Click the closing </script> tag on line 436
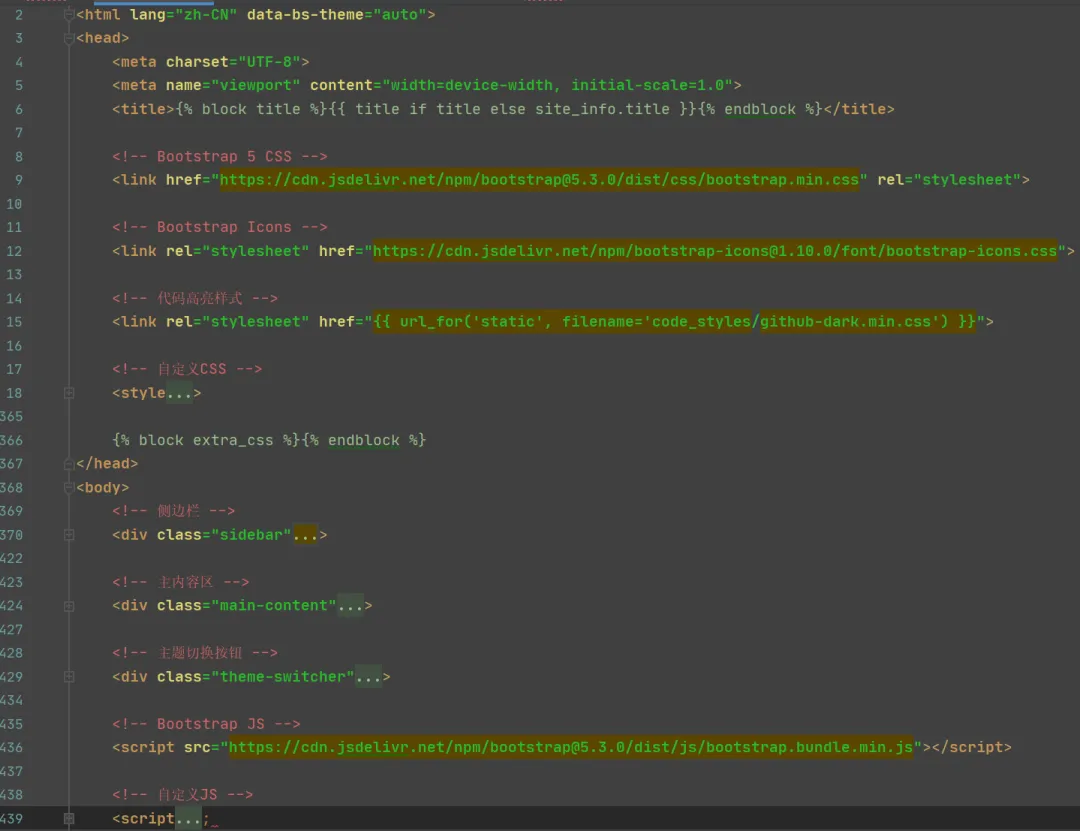Screen dimensions: 1080x831 point(971,748)
